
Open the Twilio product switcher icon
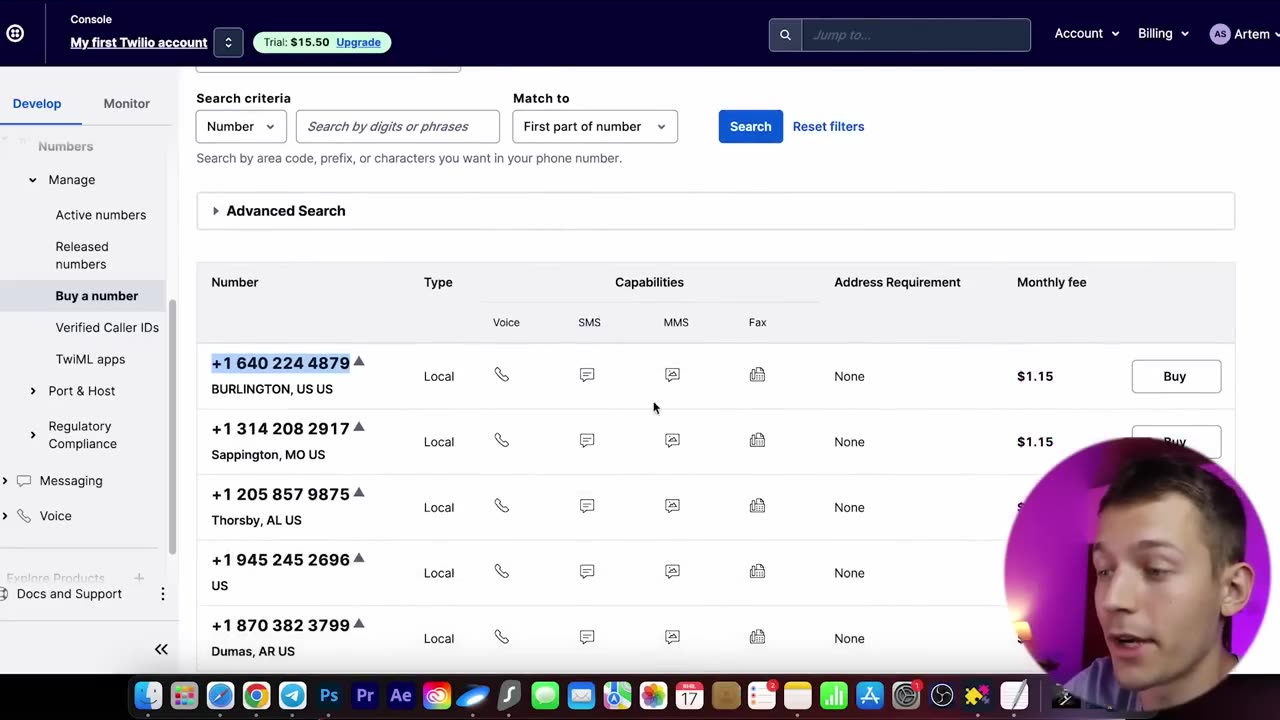pos(15,33)
